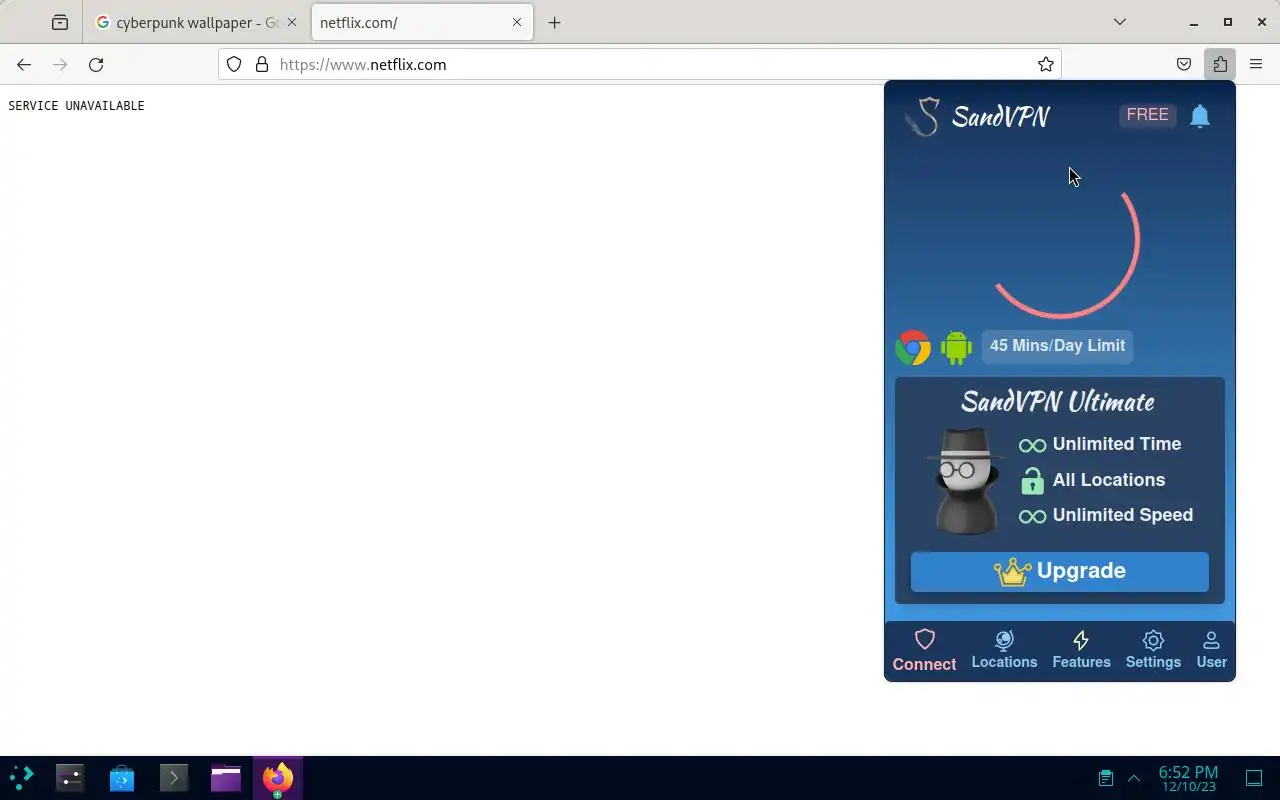Open the Firefox hamburger menu
This screenshot has height=800, width=1280.
(x=1256, y=64)
